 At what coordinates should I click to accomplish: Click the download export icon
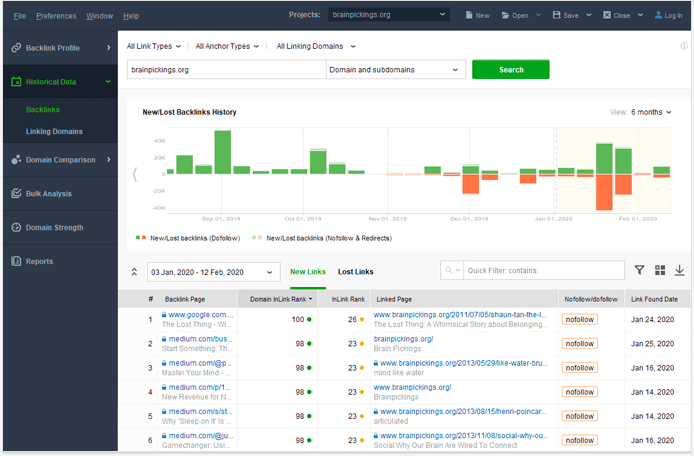click(680, 271)
